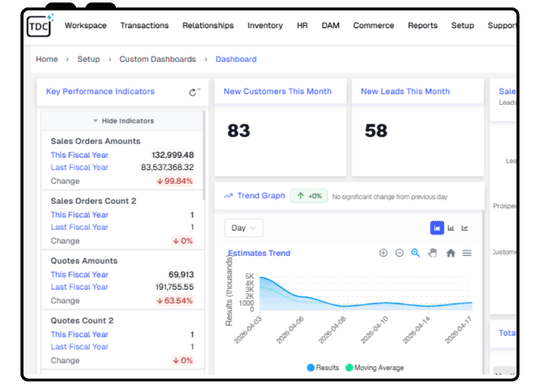Screen dimensions: 540x384
Task: Open Sales Orders Count 2 Last Fiscal Year
Action: tap(79, 227)
